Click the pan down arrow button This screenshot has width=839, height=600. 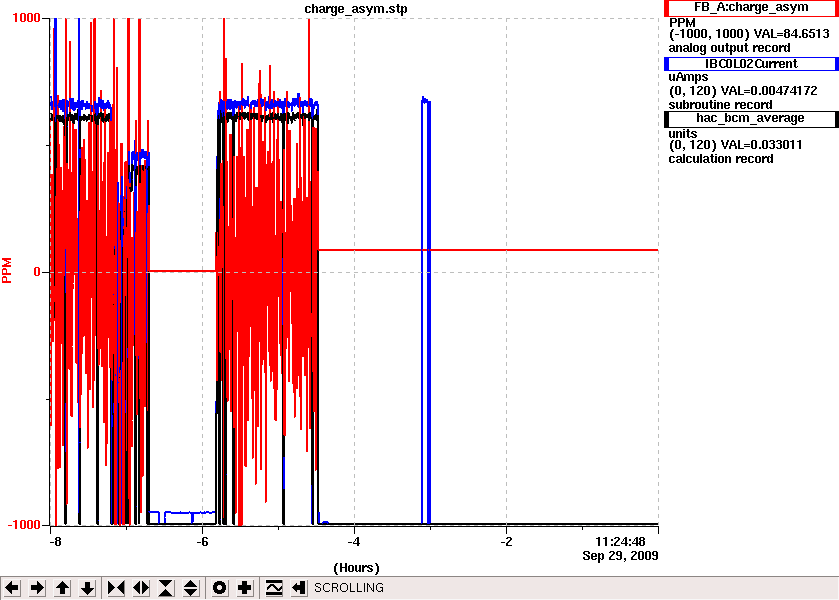[87, 588]
